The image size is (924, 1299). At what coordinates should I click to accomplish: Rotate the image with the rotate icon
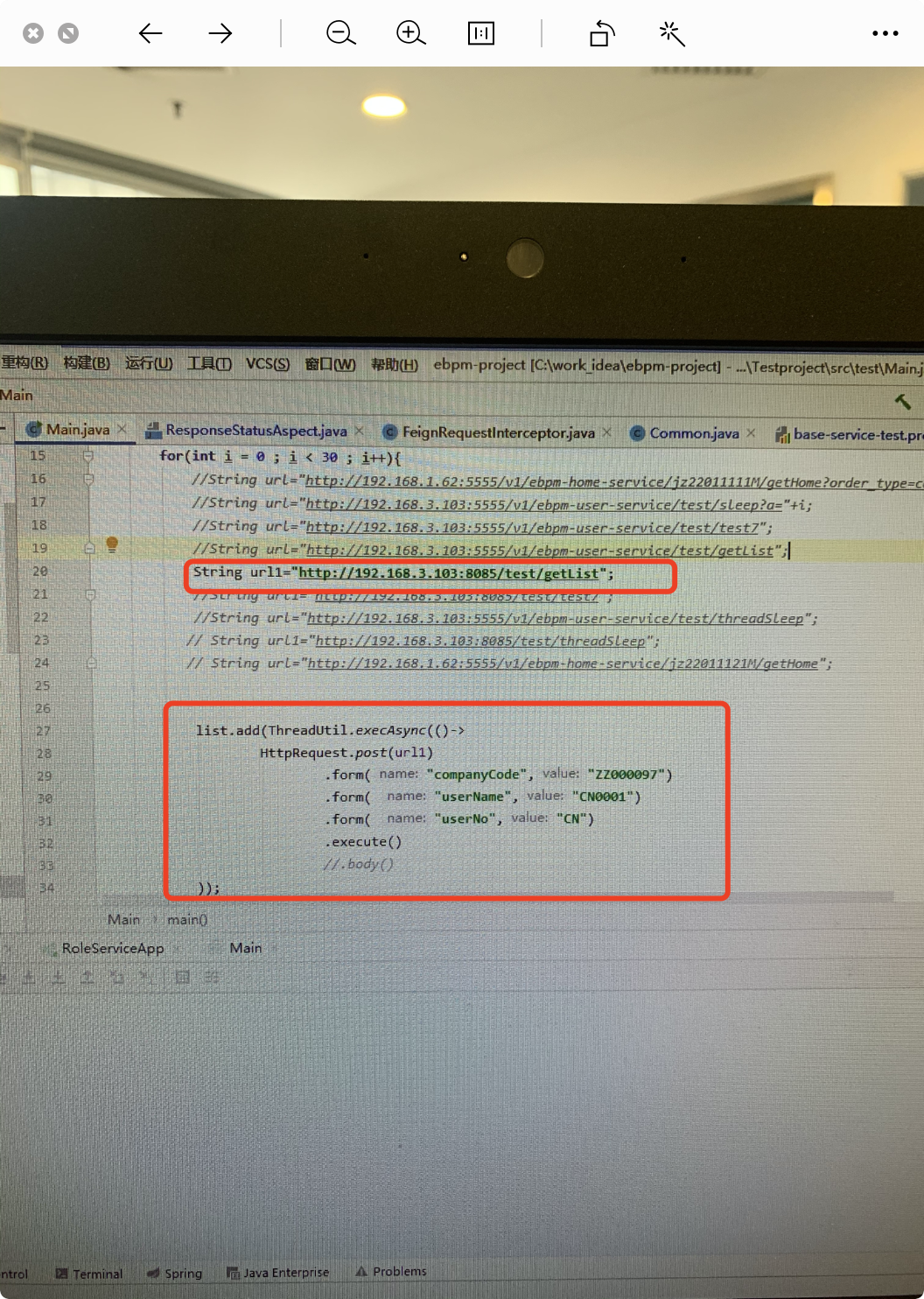pos(602,33)
